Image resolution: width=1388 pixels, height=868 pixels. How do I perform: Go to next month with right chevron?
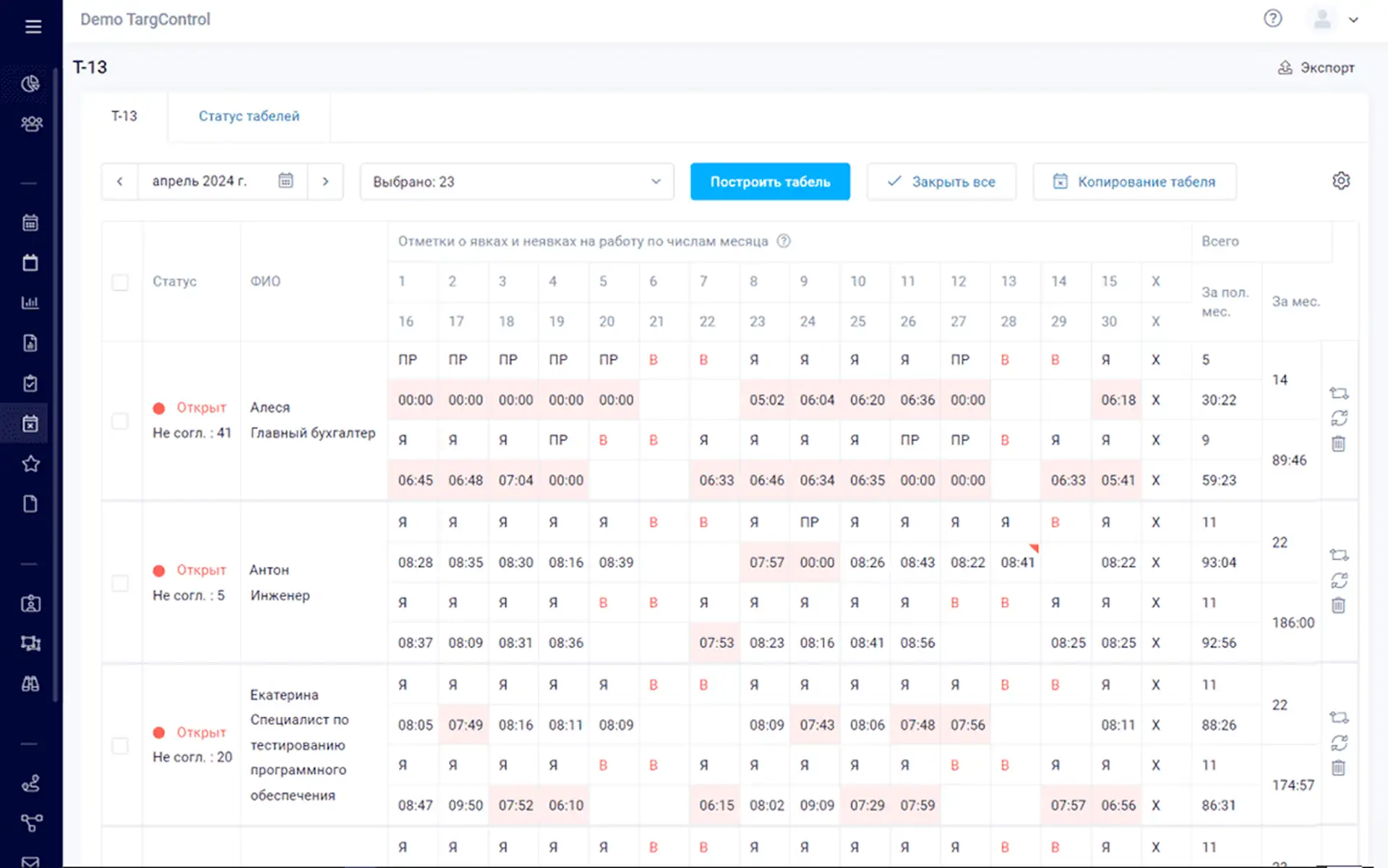[325, 181]
